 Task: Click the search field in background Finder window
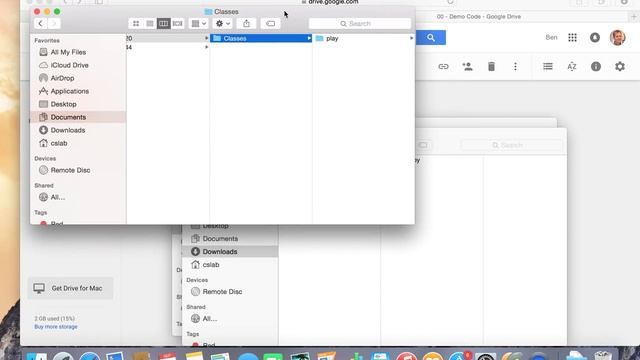pyautogui.click(x=512, y=145)
